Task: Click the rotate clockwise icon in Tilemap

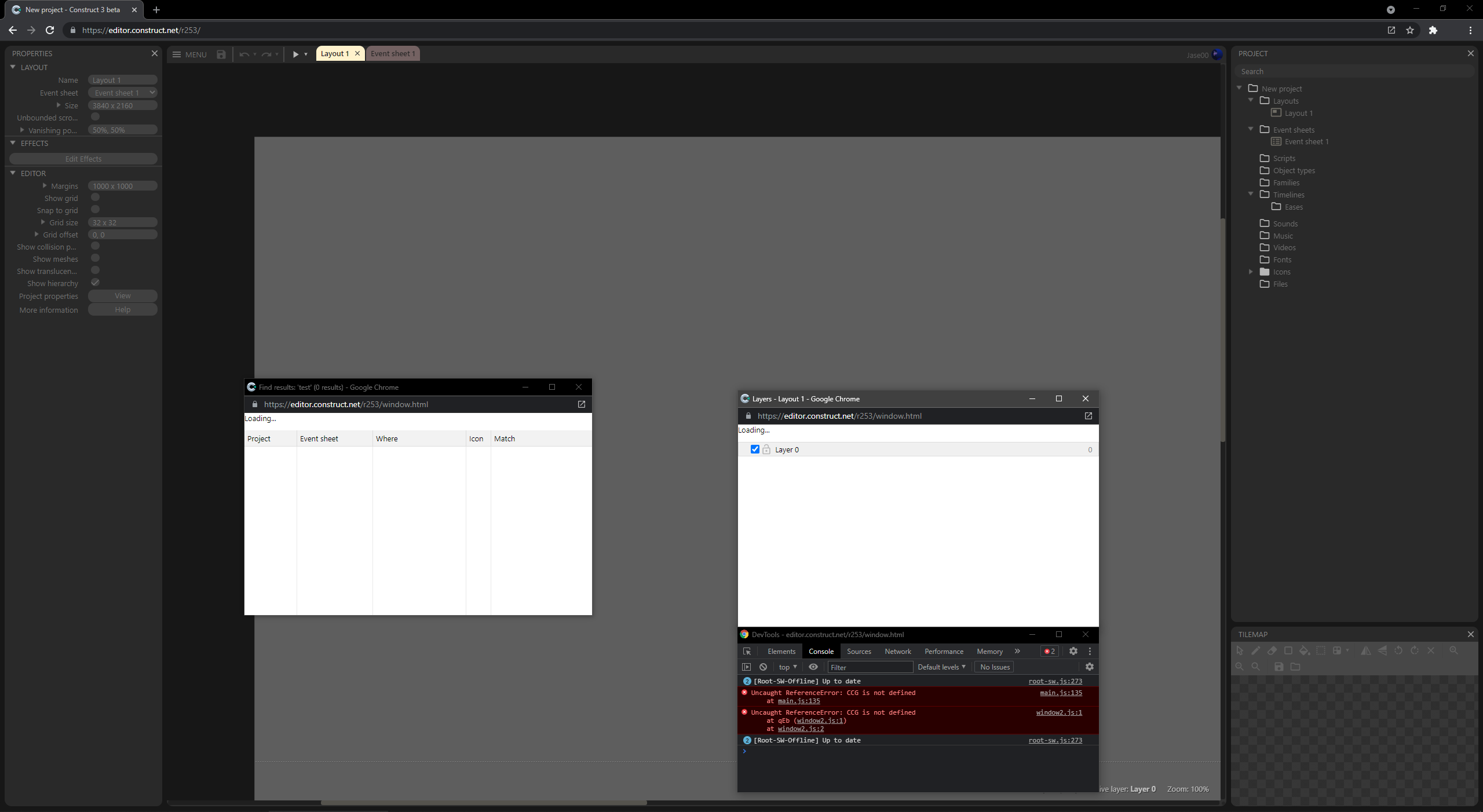Action: point(1414,650)
